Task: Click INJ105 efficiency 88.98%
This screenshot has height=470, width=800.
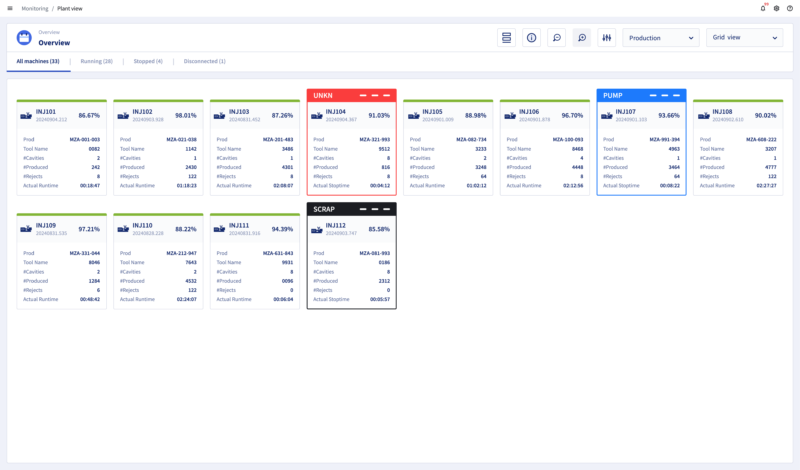Action: [476, 116]
